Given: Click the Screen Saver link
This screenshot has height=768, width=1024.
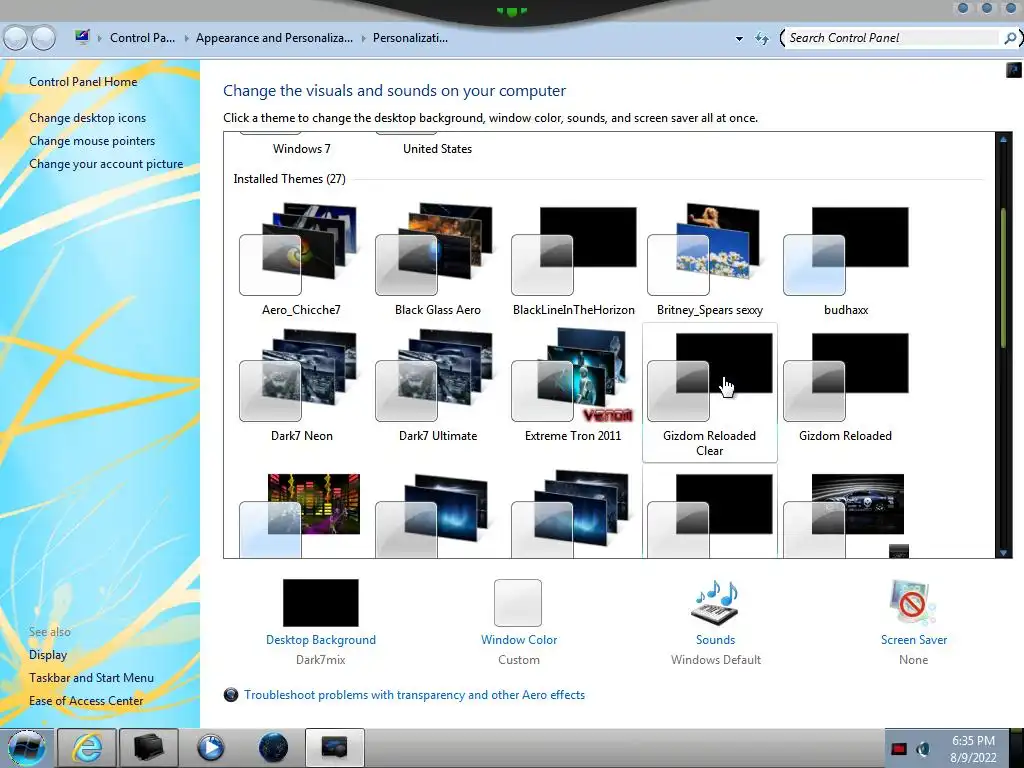Looking at the screenshot, I should coord(914,640).
